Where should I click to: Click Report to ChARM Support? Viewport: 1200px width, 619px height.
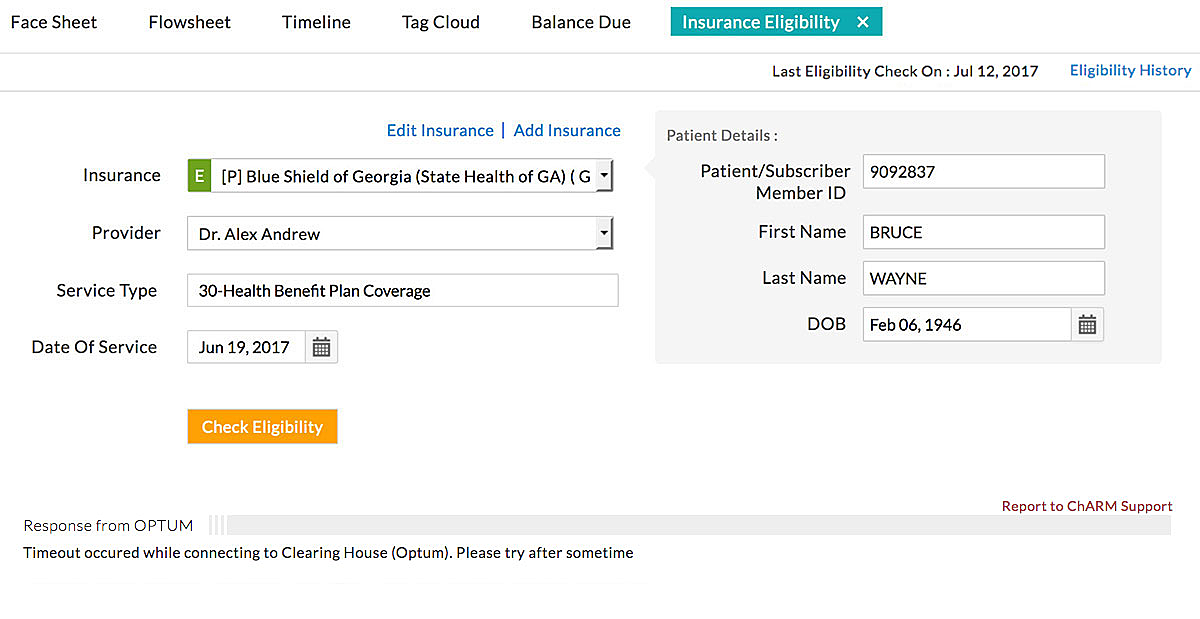pos(1086,506)
